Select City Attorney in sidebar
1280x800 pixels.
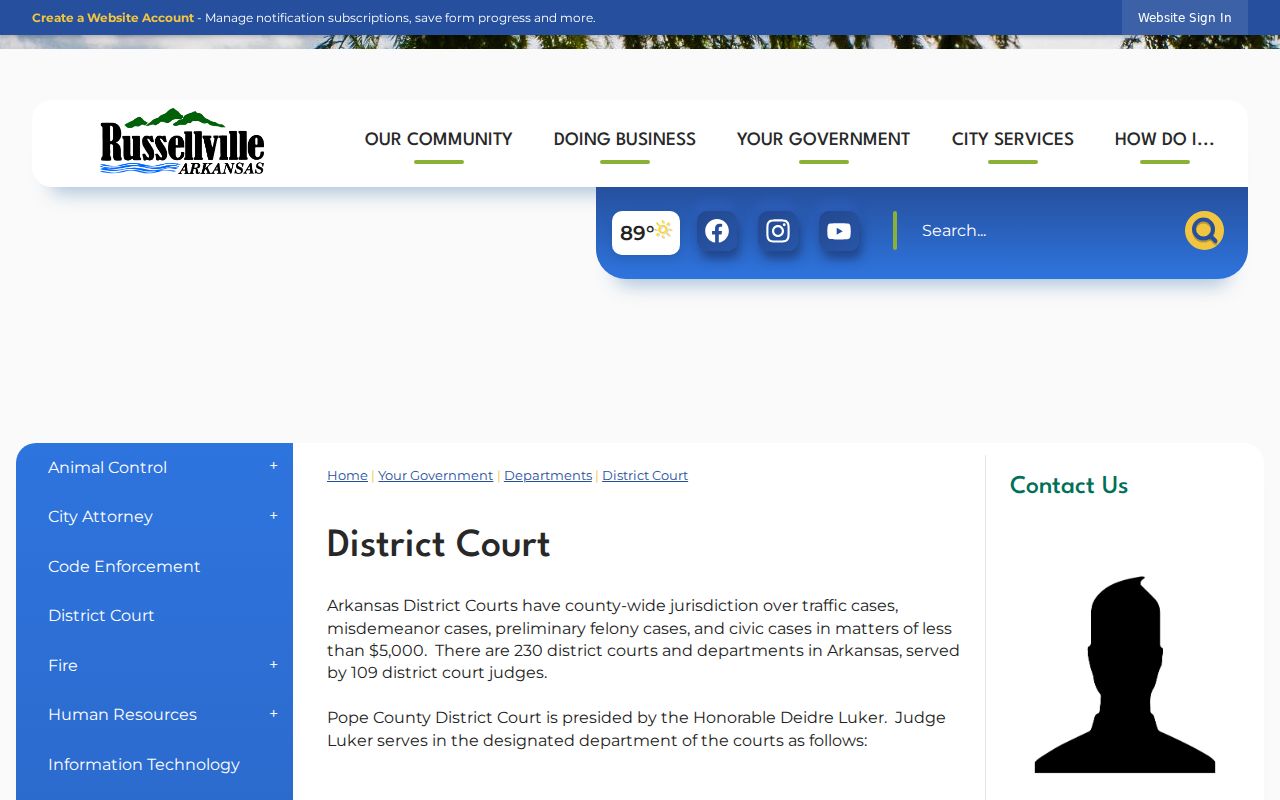point(100,516)
